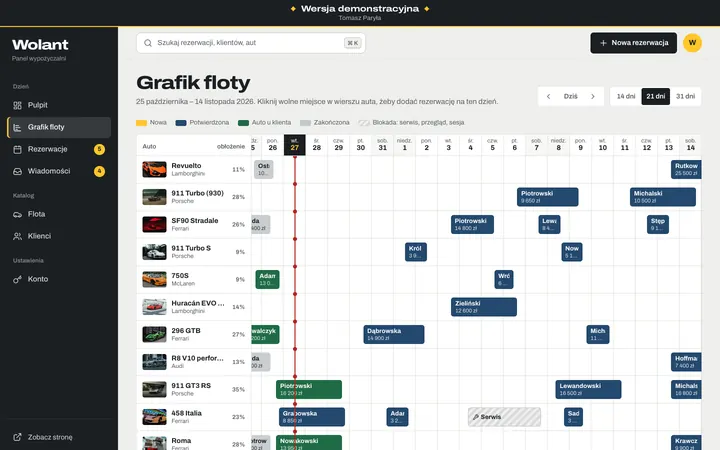This screenshot has width=720, height=450.
Task: Open the Wiadomości inbox icon
Action: coord(17,171)
